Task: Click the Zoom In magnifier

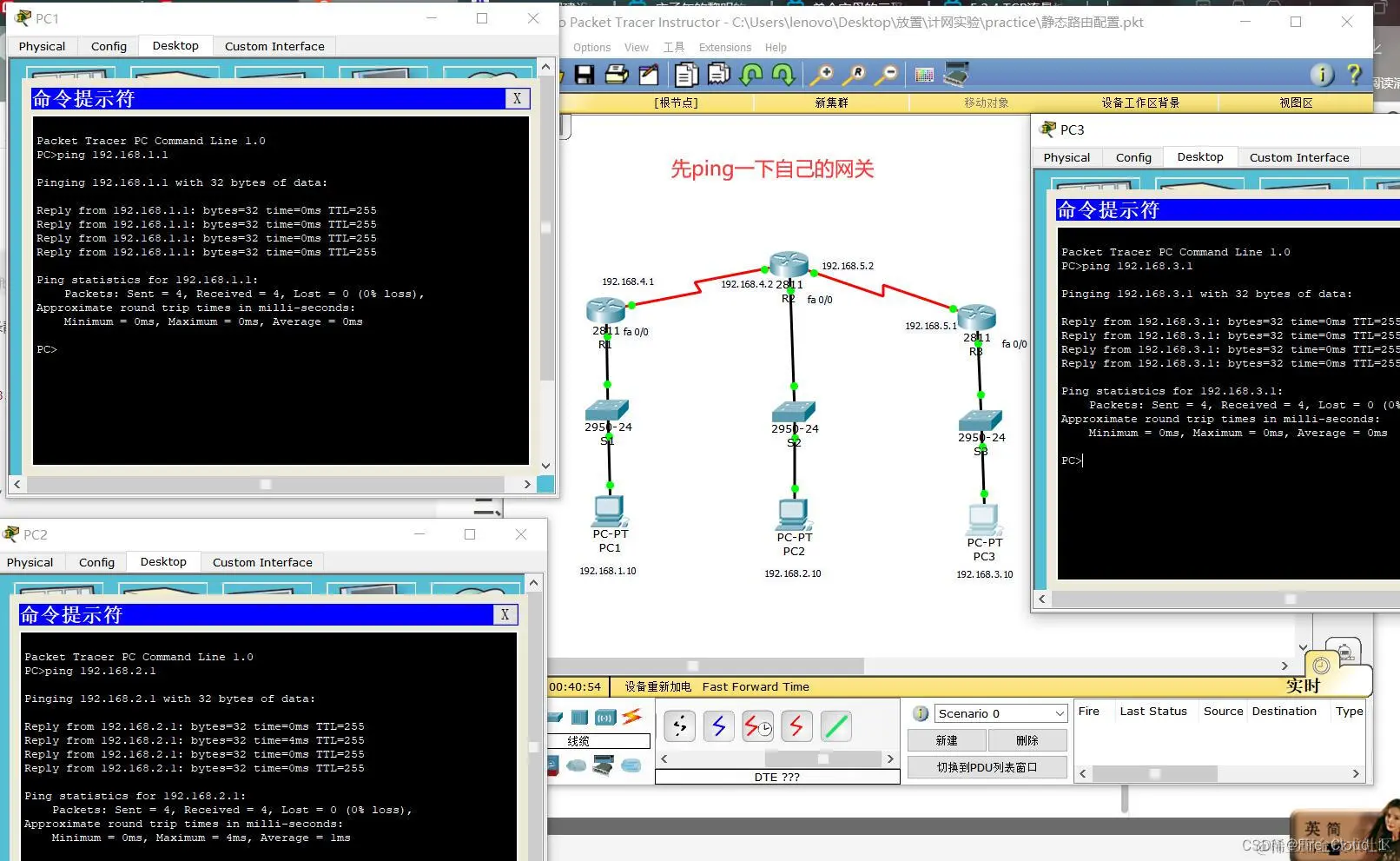Action: (x=821, y=75)
